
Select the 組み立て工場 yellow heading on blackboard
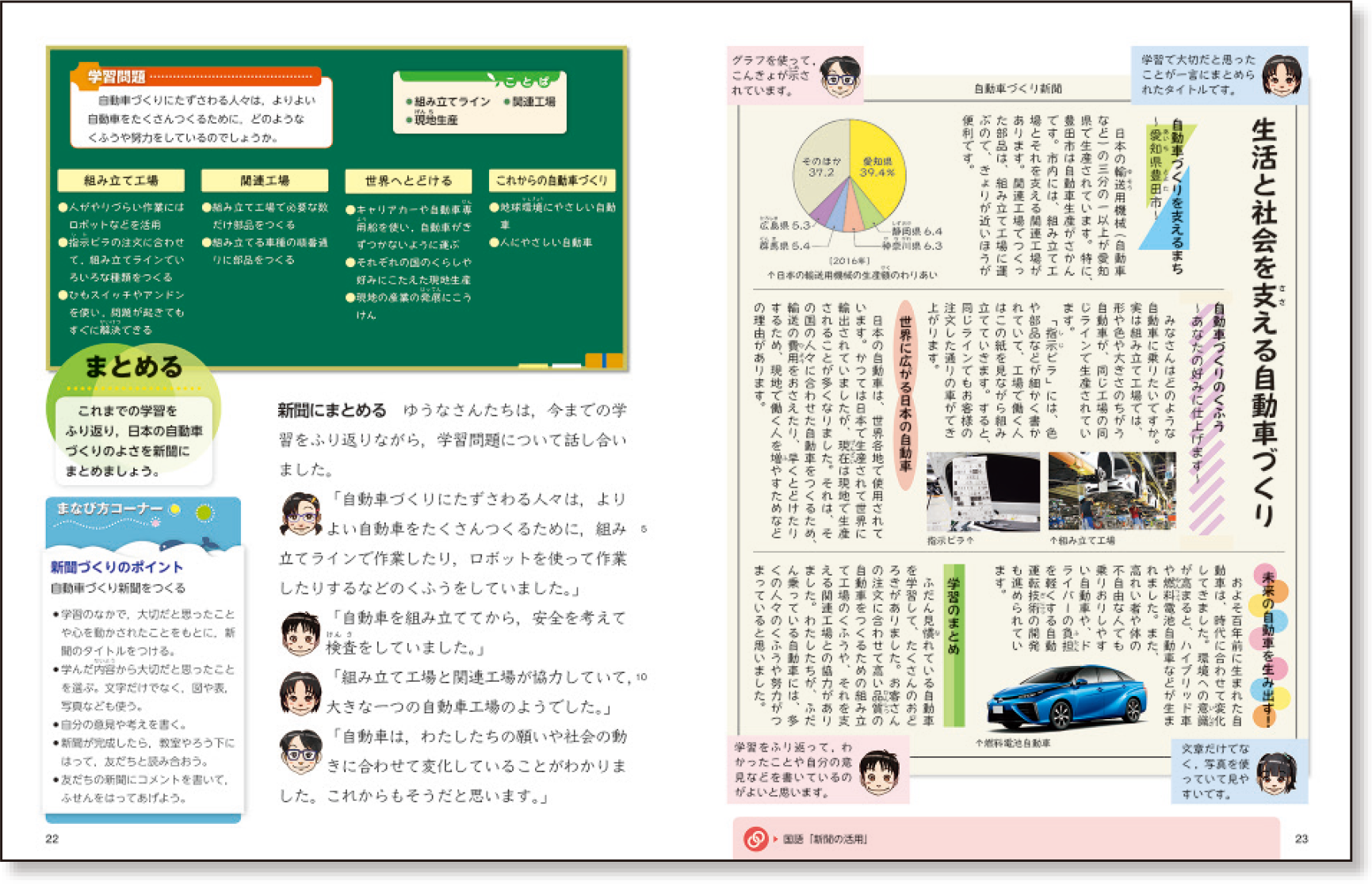pyautogui.click(x=120, y=181)
